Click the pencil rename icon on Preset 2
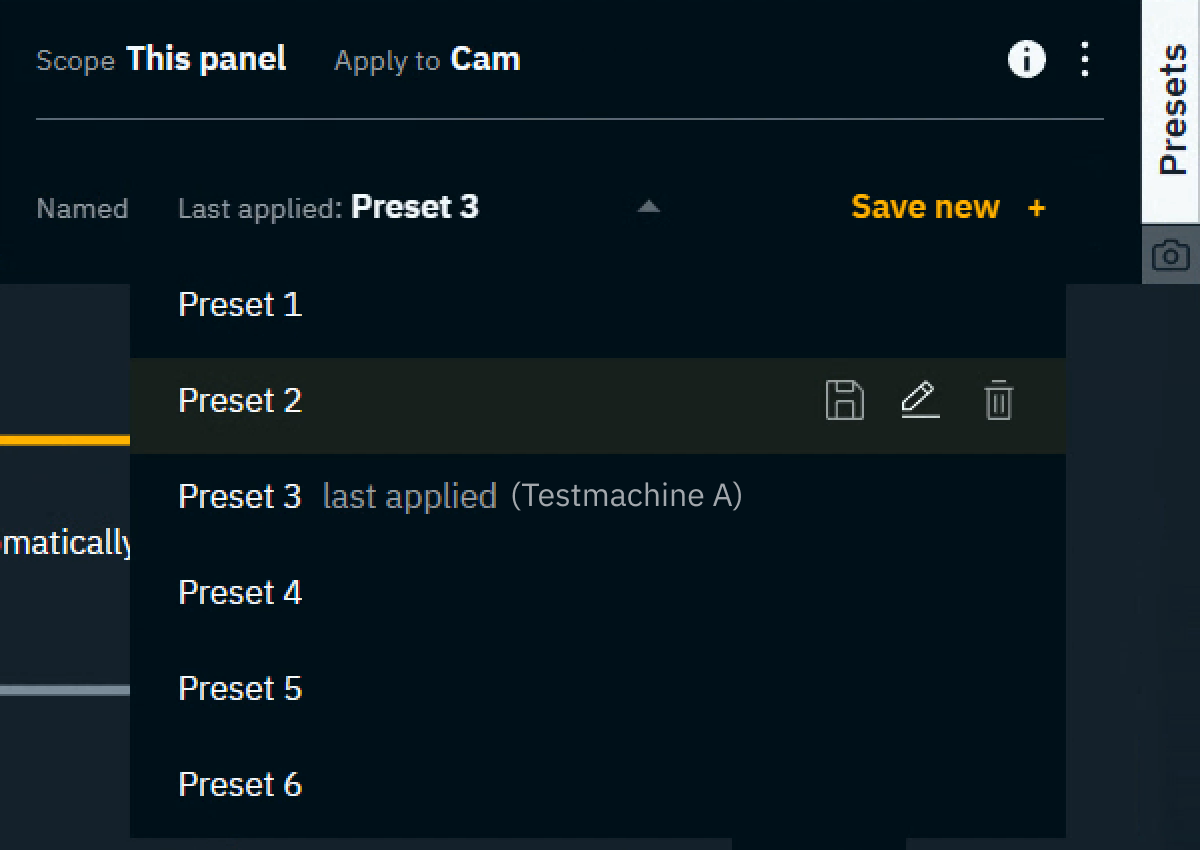The image size is (1200, 850). pyautogui.click(x=920, y=401)
